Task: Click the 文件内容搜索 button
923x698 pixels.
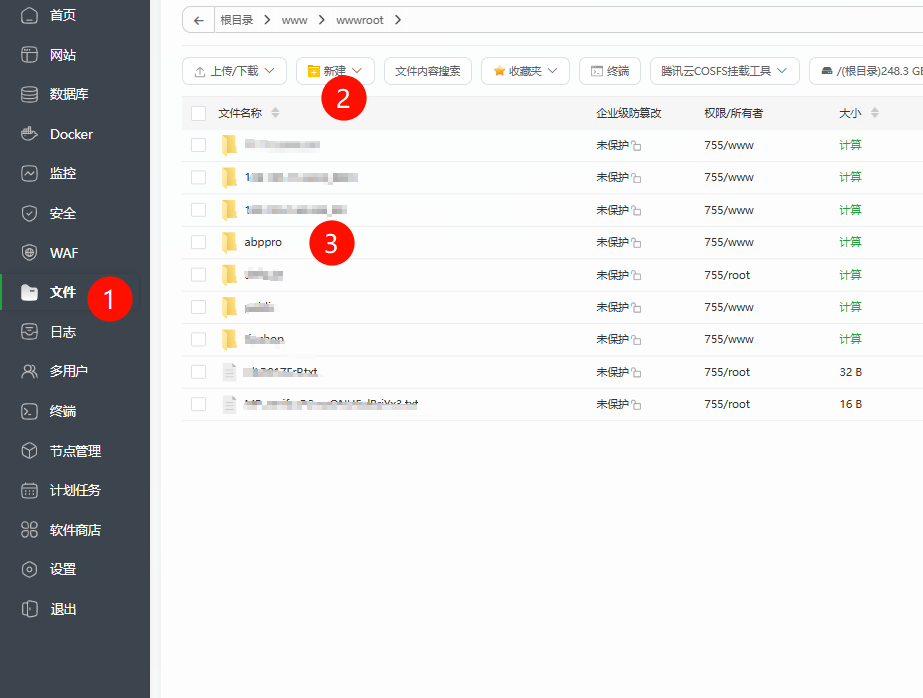Action: point(427,71)
